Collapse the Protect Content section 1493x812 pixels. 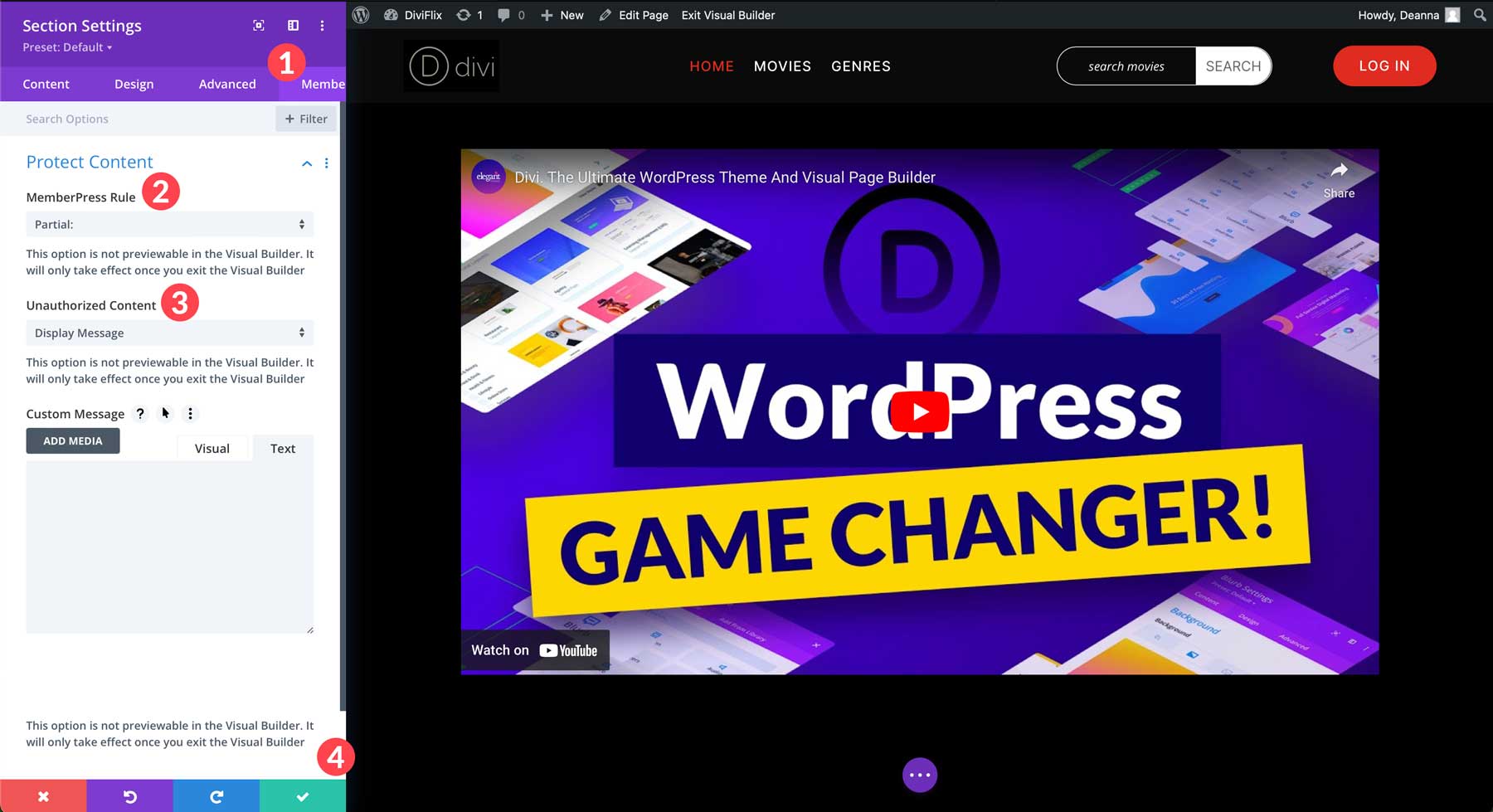coord(307,163)
